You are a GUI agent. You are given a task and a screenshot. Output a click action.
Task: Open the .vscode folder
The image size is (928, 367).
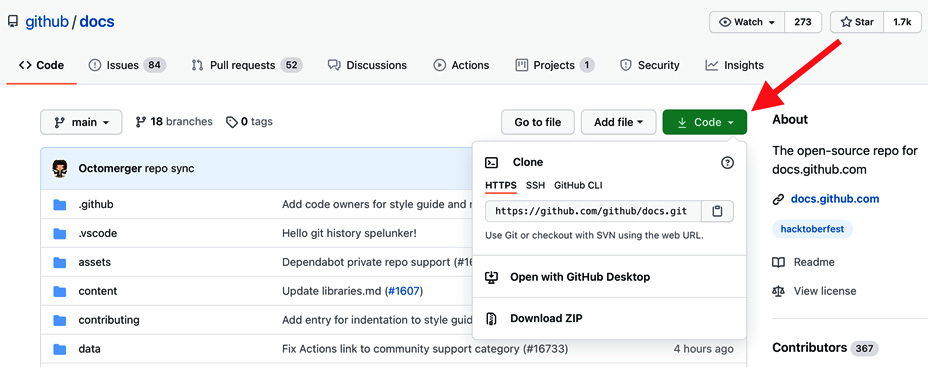click(98, 233)
